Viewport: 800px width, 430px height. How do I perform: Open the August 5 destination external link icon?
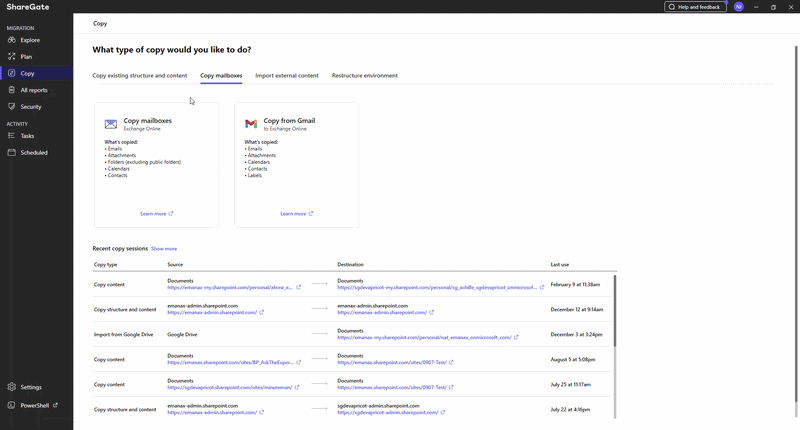[x=452, y=363]
